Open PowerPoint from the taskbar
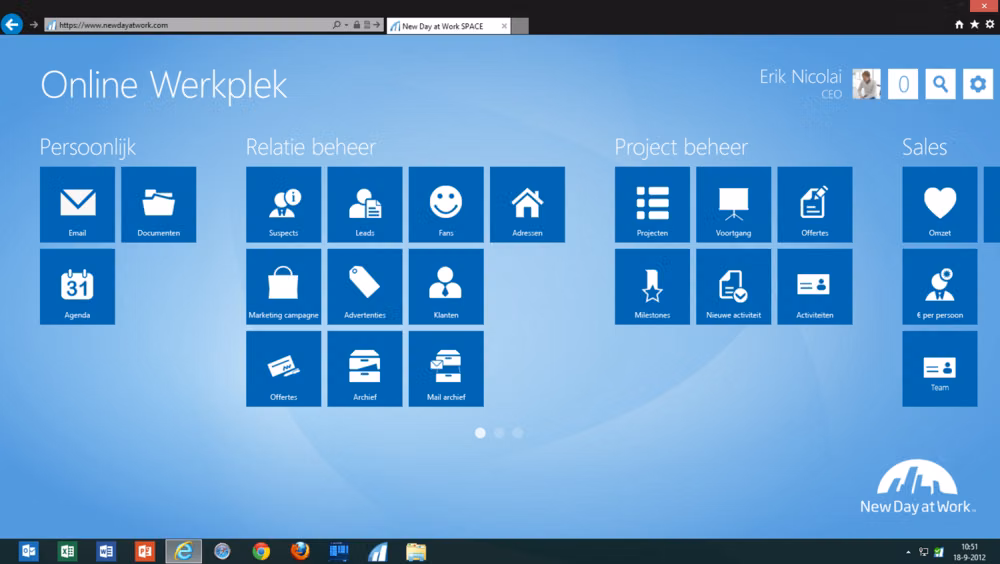 coord(145,551)
